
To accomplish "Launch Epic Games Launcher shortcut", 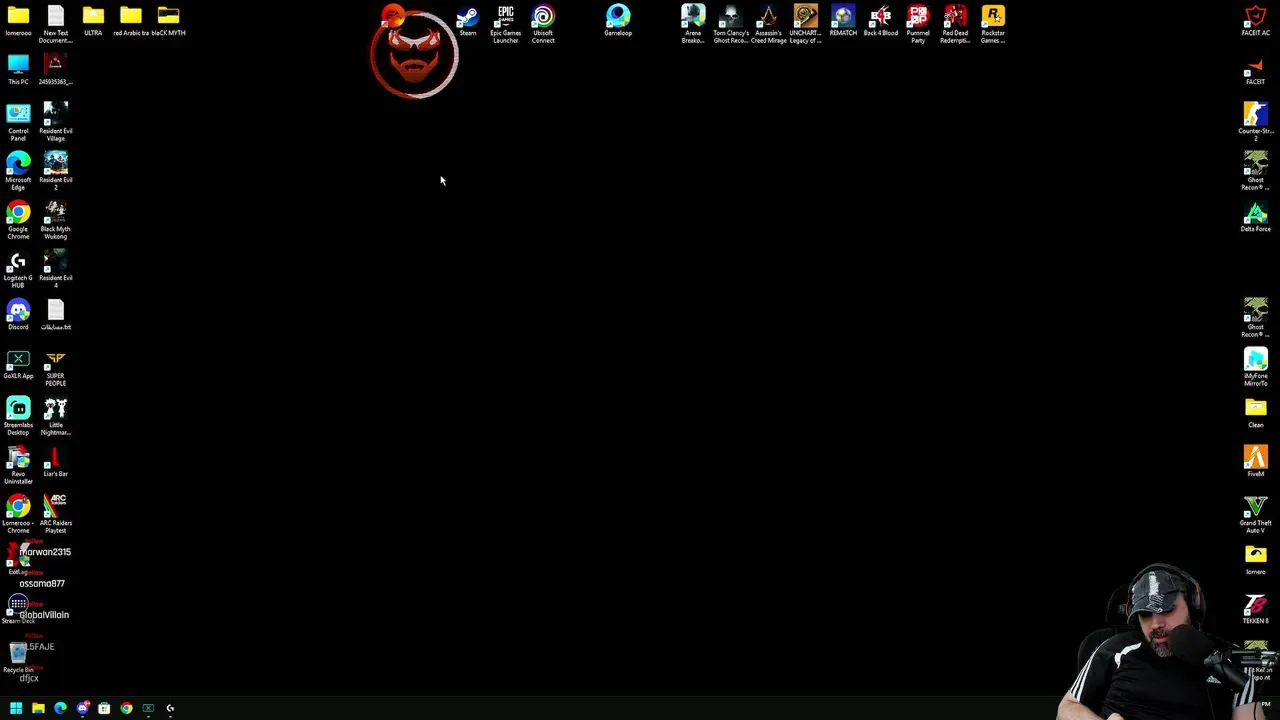I will click(x=505, y=24).
